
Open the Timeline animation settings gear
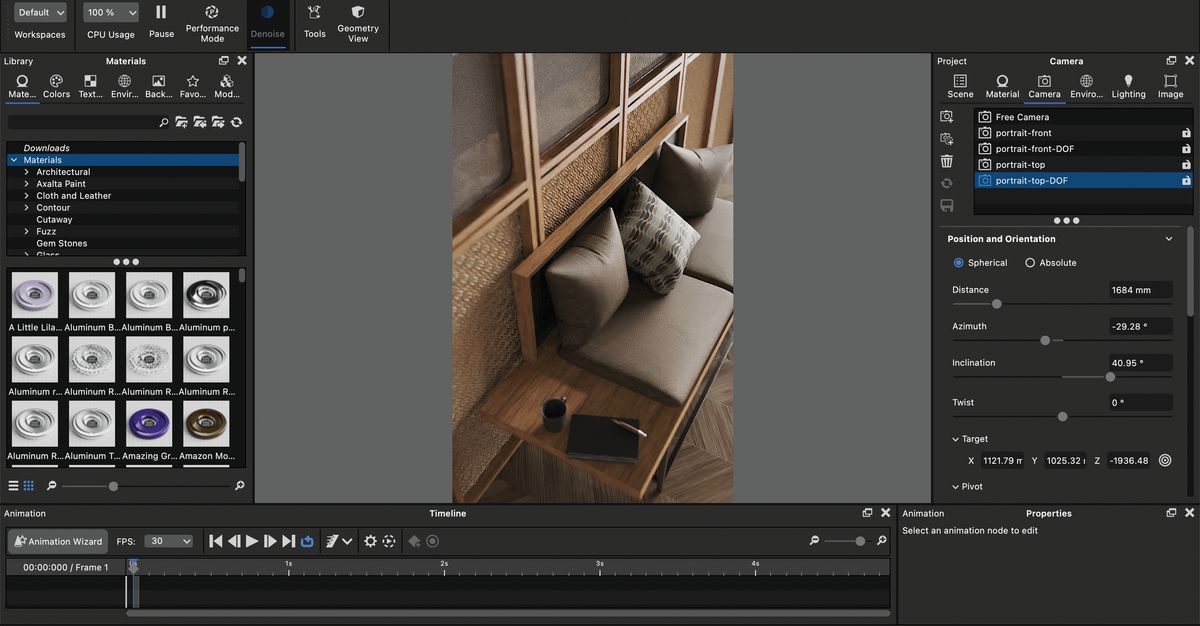(x=371, y=541)
